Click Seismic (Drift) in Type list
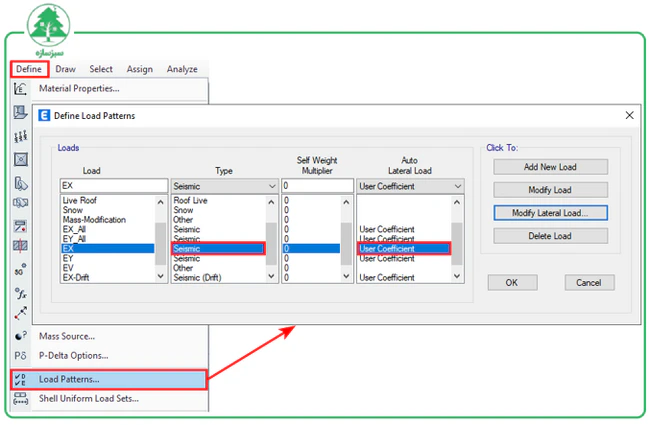650x425 pixels. coord(197,277)
